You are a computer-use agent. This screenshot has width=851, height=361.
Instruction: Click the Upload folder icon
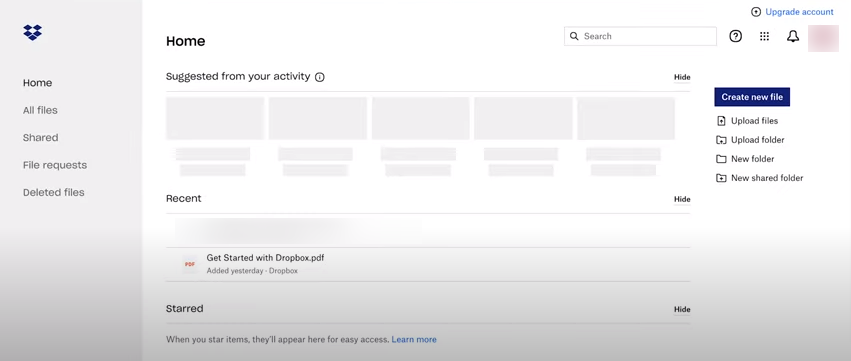pos(721,140)
